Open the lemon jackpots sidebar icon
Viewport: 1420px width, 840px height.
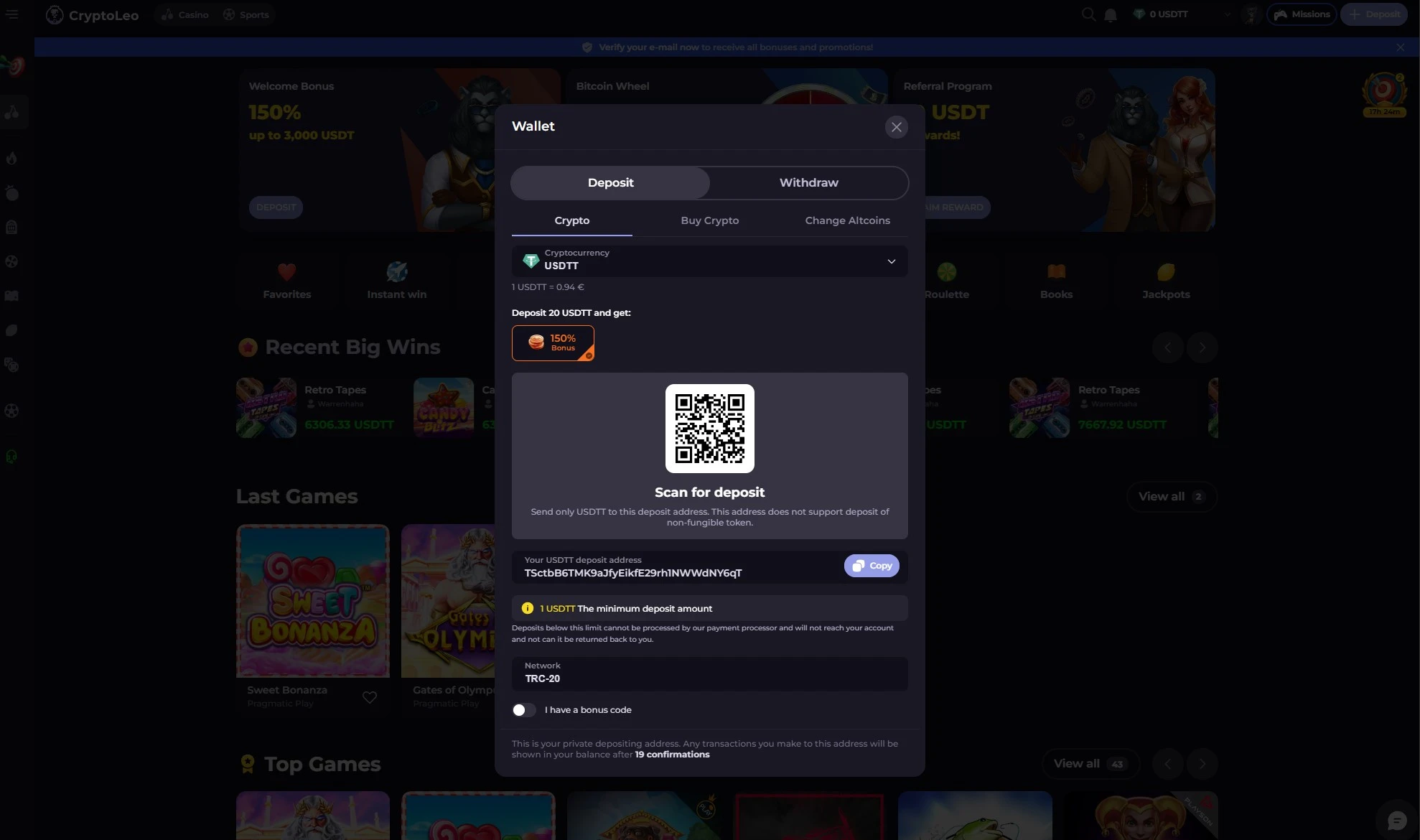[11, 330]
